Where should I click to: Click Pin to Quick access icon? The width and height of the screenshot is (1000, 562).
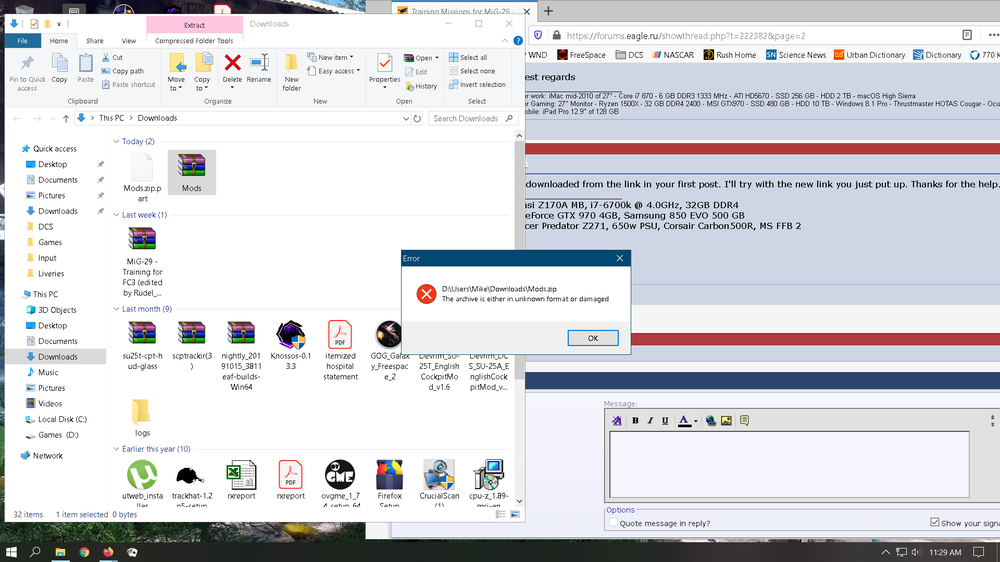27,64
